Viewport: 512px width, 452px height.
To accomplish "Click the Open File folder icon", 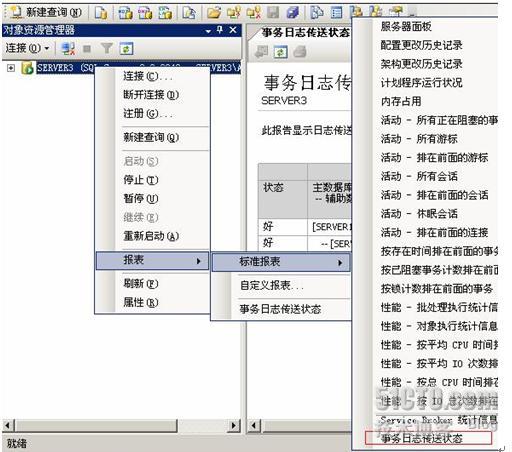I will (x=214, y=13).
